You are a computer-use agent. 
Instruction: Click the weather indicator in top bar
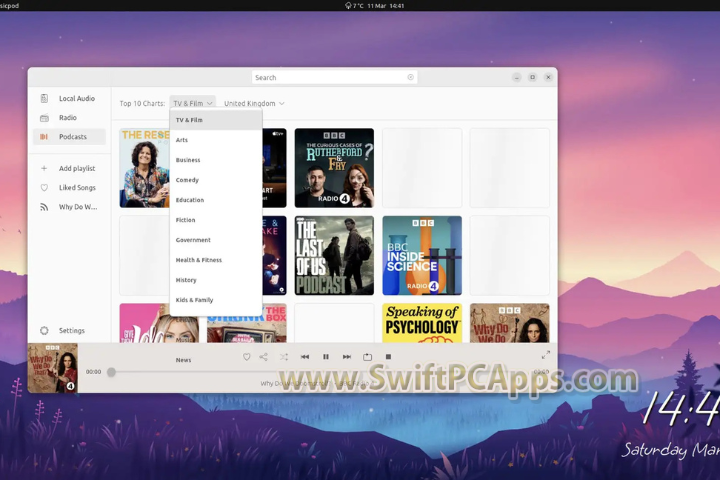click(x=354, y=6)
